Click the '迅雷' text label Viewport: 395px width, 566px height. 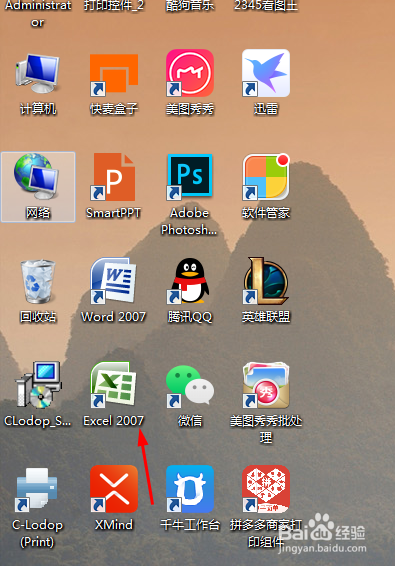pos(266,109)
